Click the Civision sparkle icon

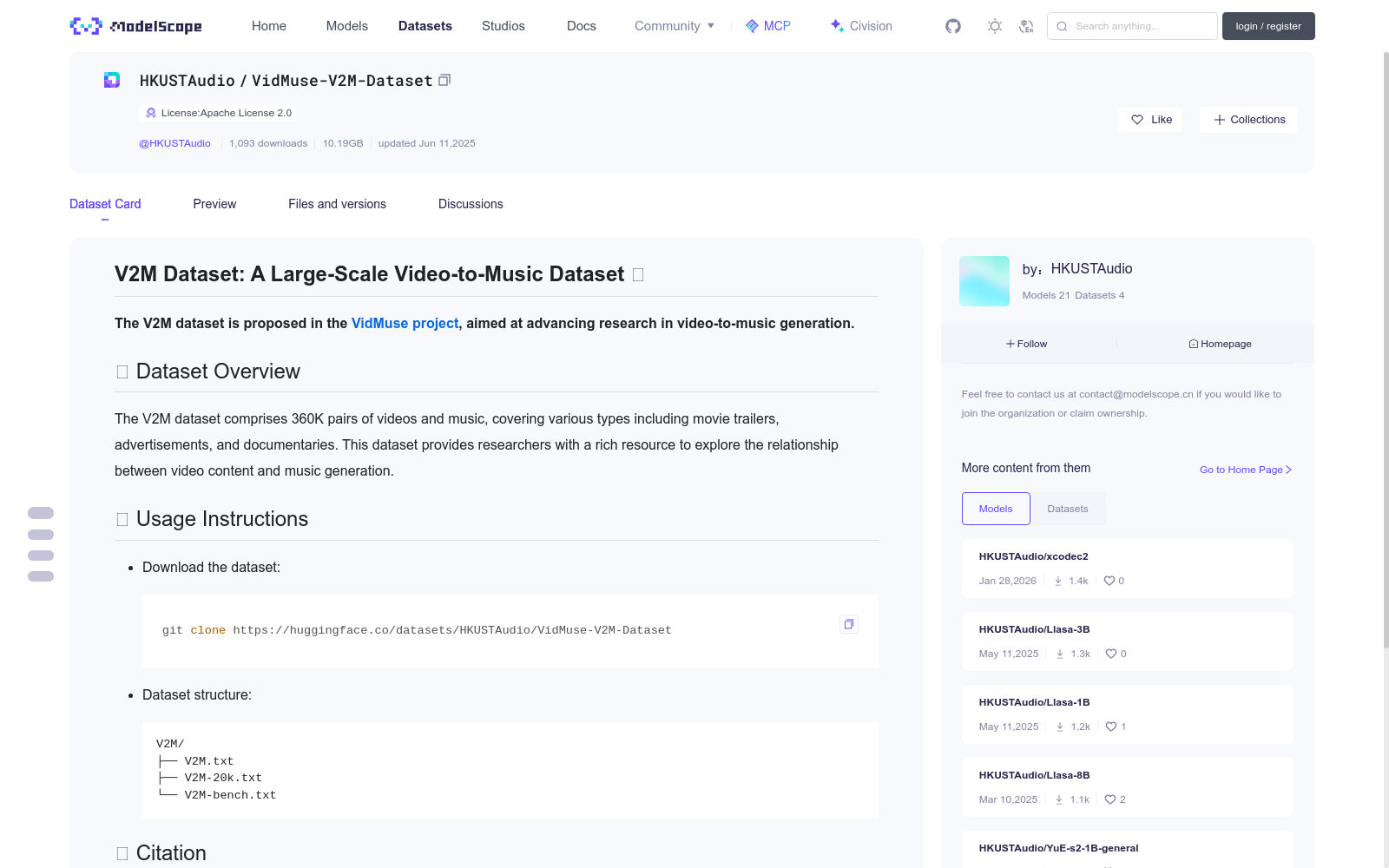837,26
